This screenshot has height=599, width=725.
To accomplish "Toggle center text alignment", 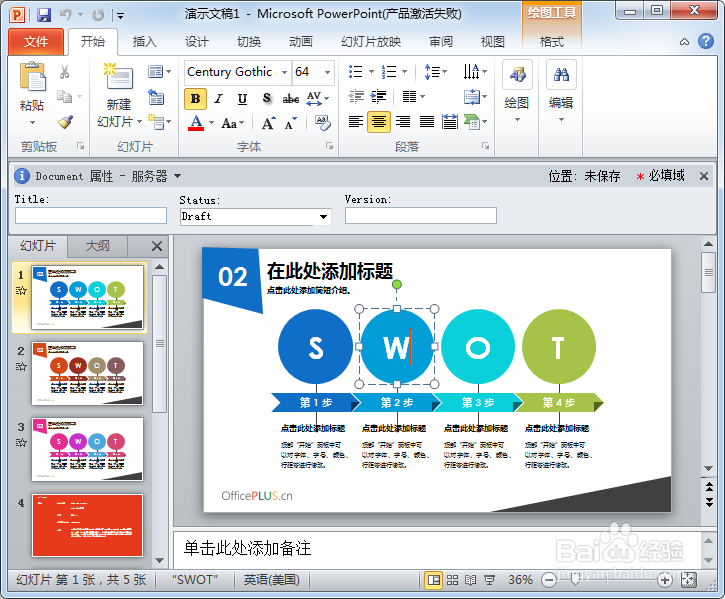I will point(379,122).
